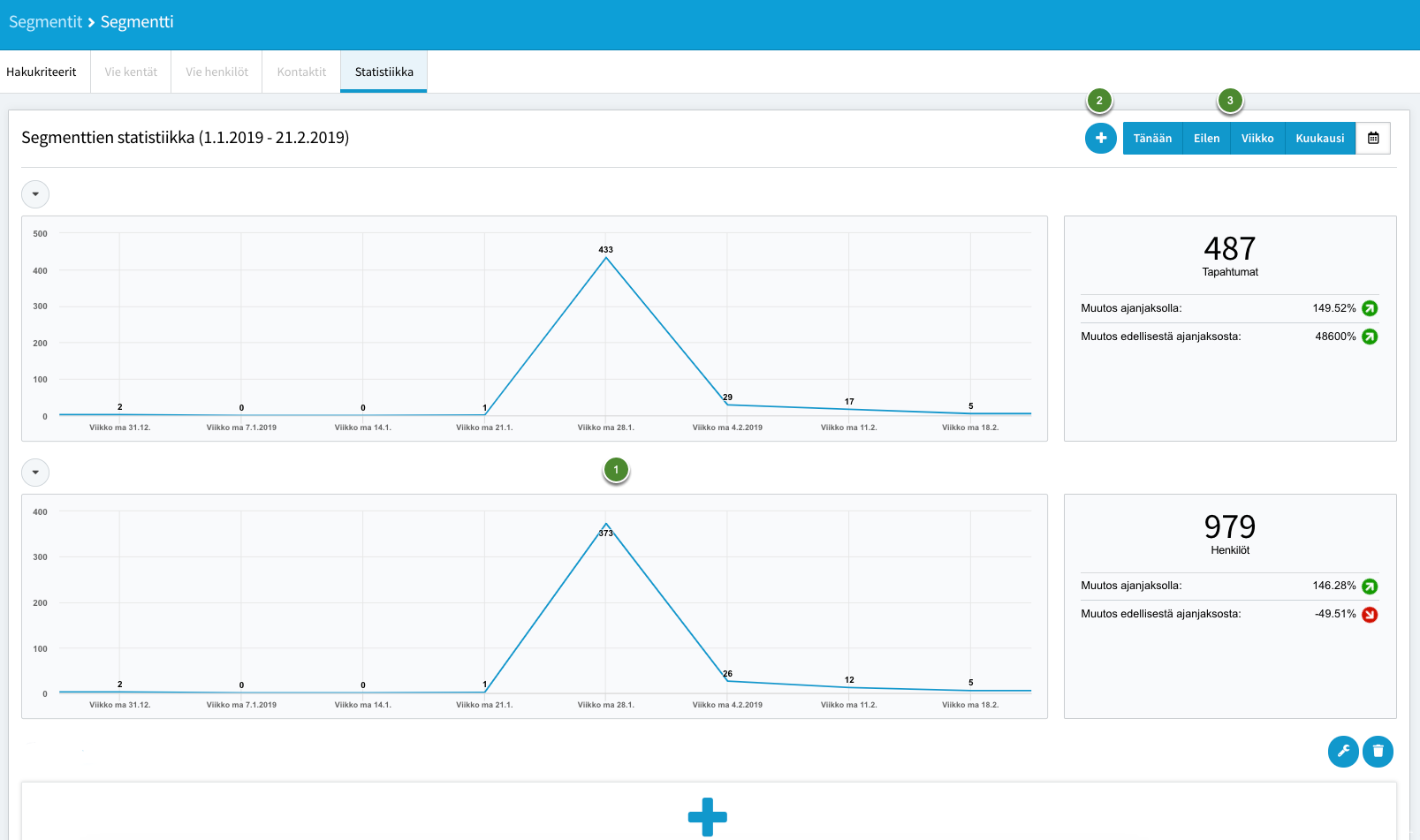Switch to the Kontaktit tab

click(301, 72)
